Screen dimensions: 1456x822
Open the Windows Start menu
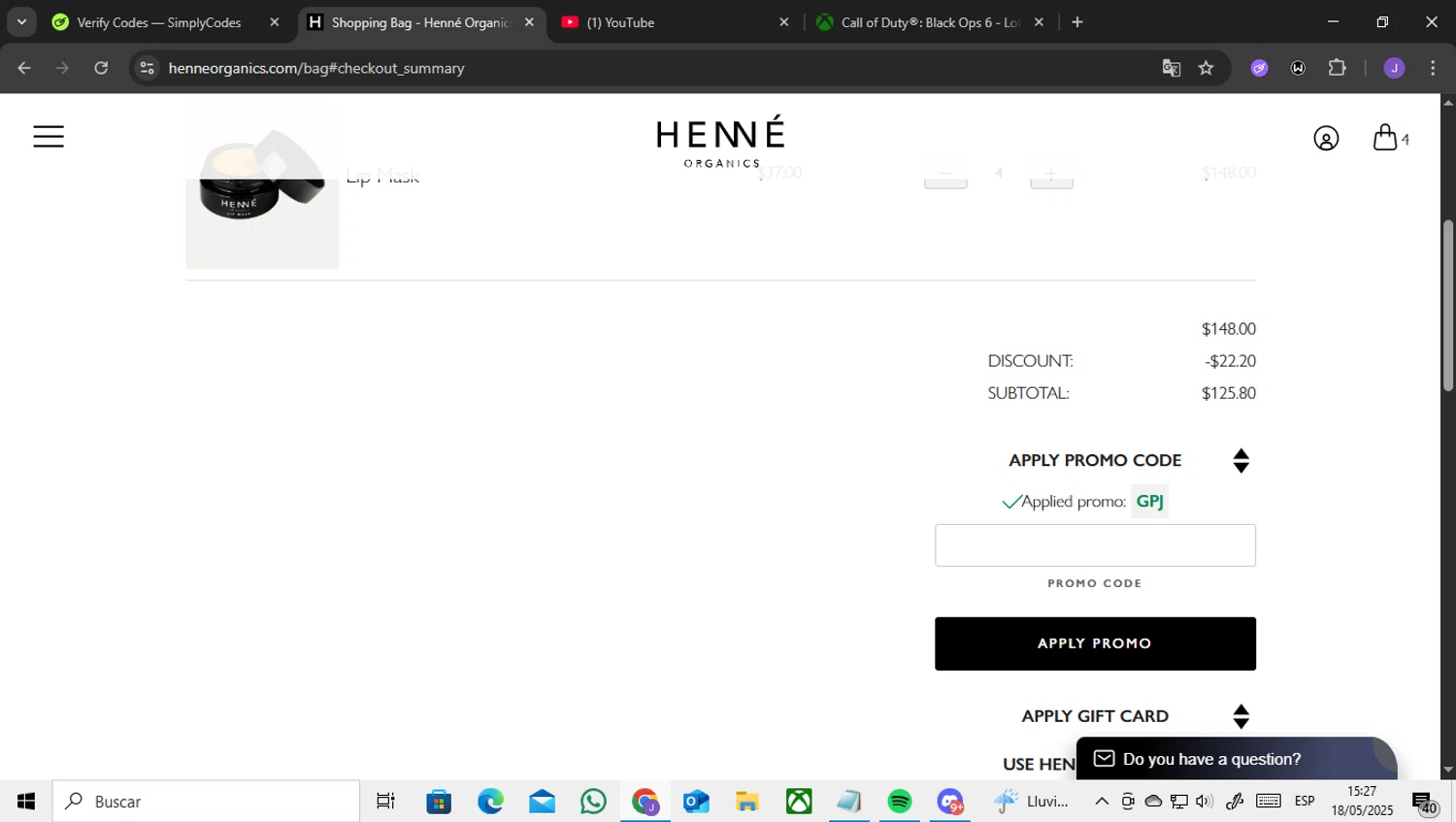tap(26, 802)
